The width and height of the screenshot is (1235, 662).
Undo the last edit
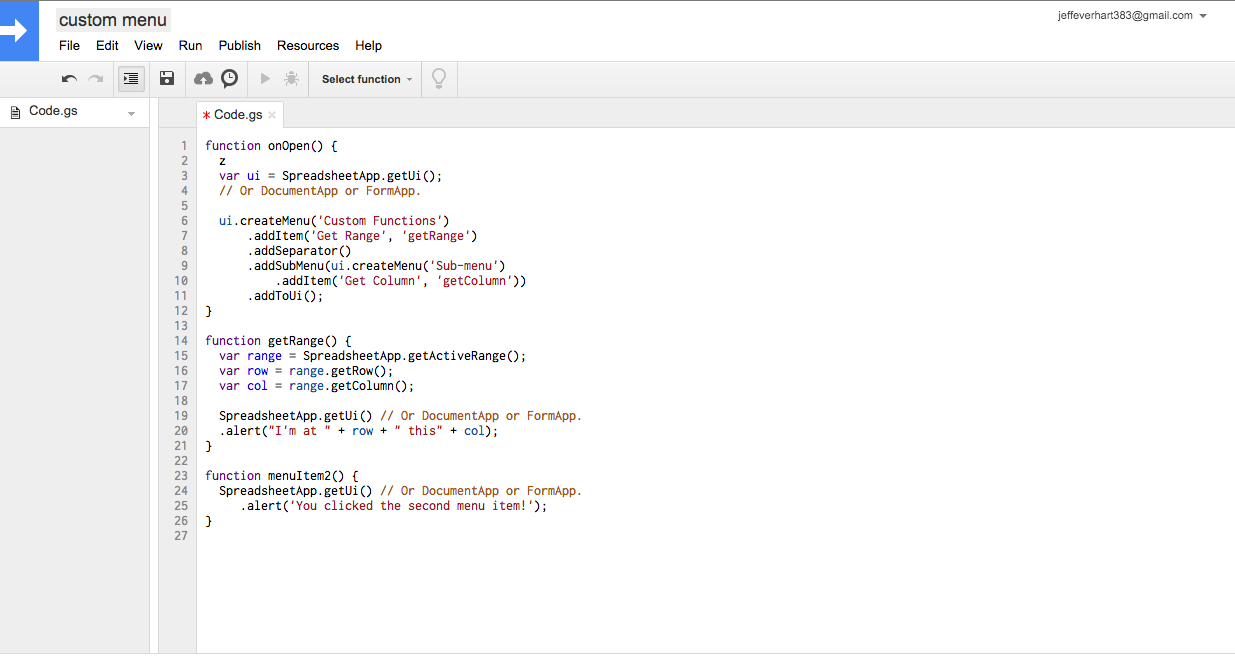point(69,79)
